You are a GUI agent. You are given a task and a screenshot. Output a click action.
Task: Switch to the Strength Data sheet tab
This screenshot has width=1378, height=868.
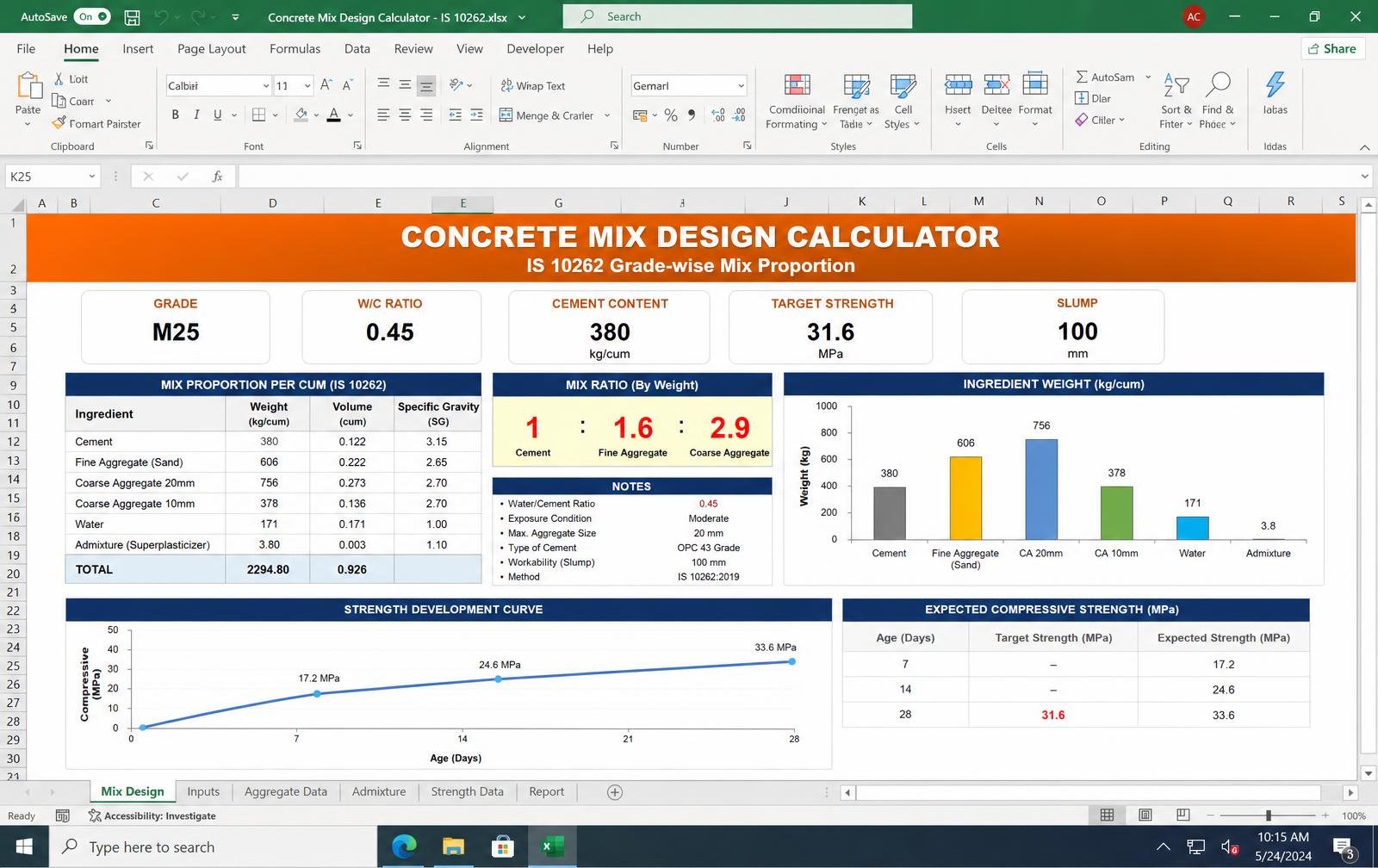pyautogui.click(x=468, y=792)
